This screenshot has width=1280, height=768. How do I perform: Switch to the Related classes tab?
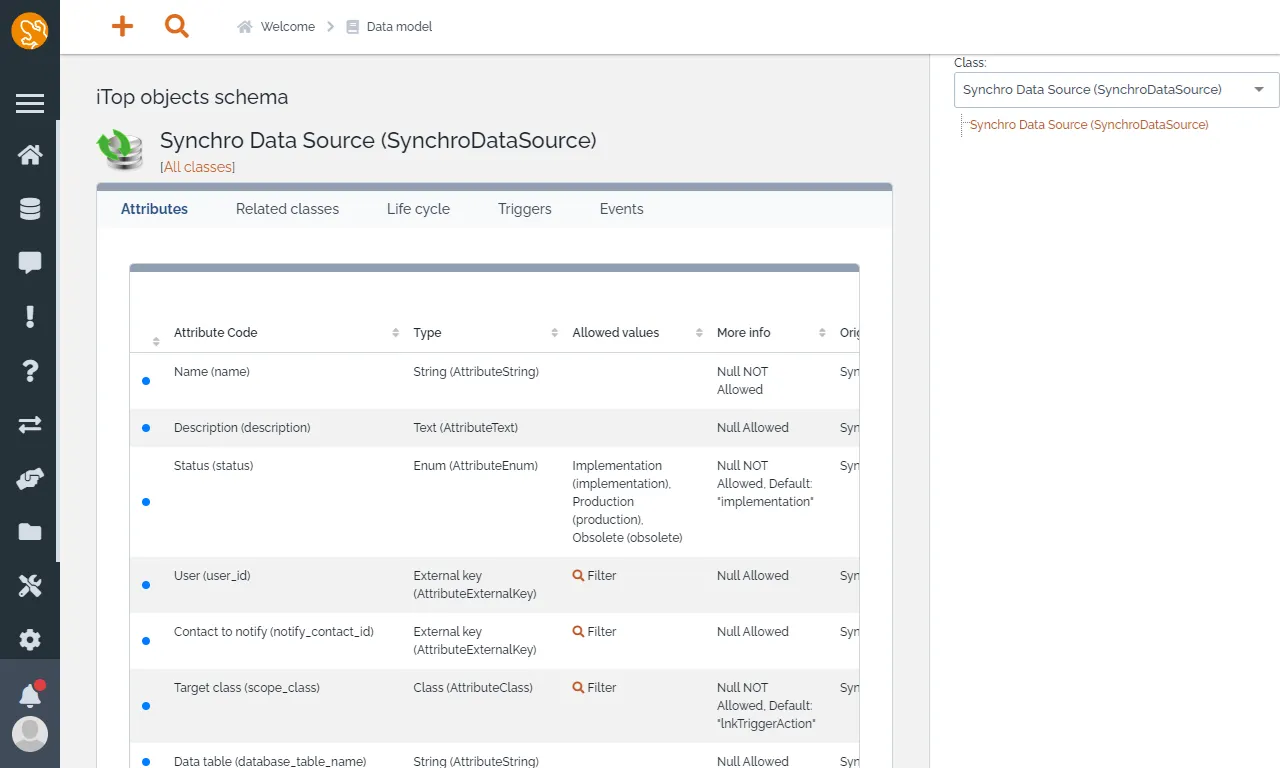[287, 209]
